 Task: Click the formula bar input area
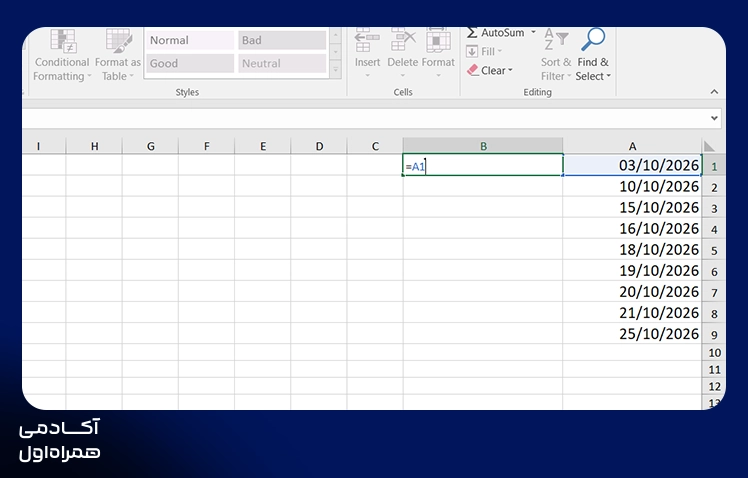pos(363,118)
